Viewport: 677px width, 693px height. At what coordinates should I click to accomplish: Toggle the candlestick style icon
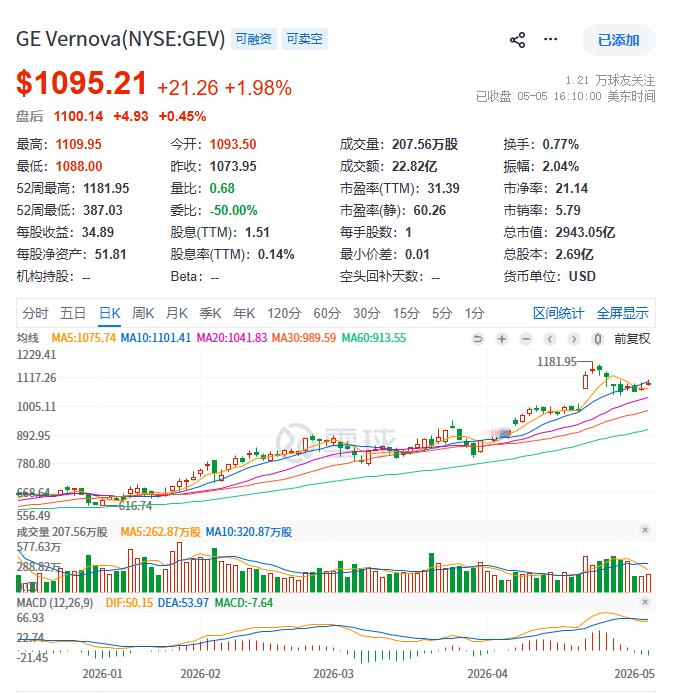(597, 339)
